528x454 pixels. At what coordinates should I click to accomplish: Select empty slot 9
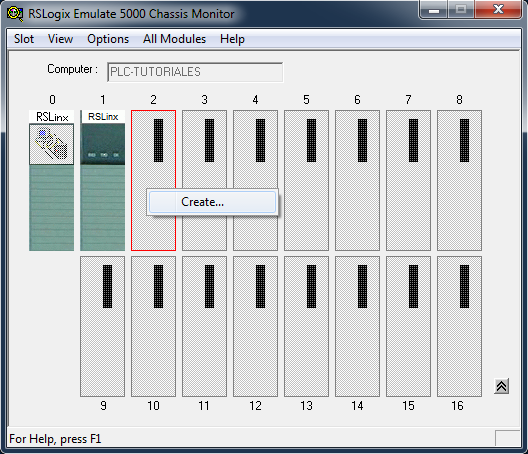[102, 326]
